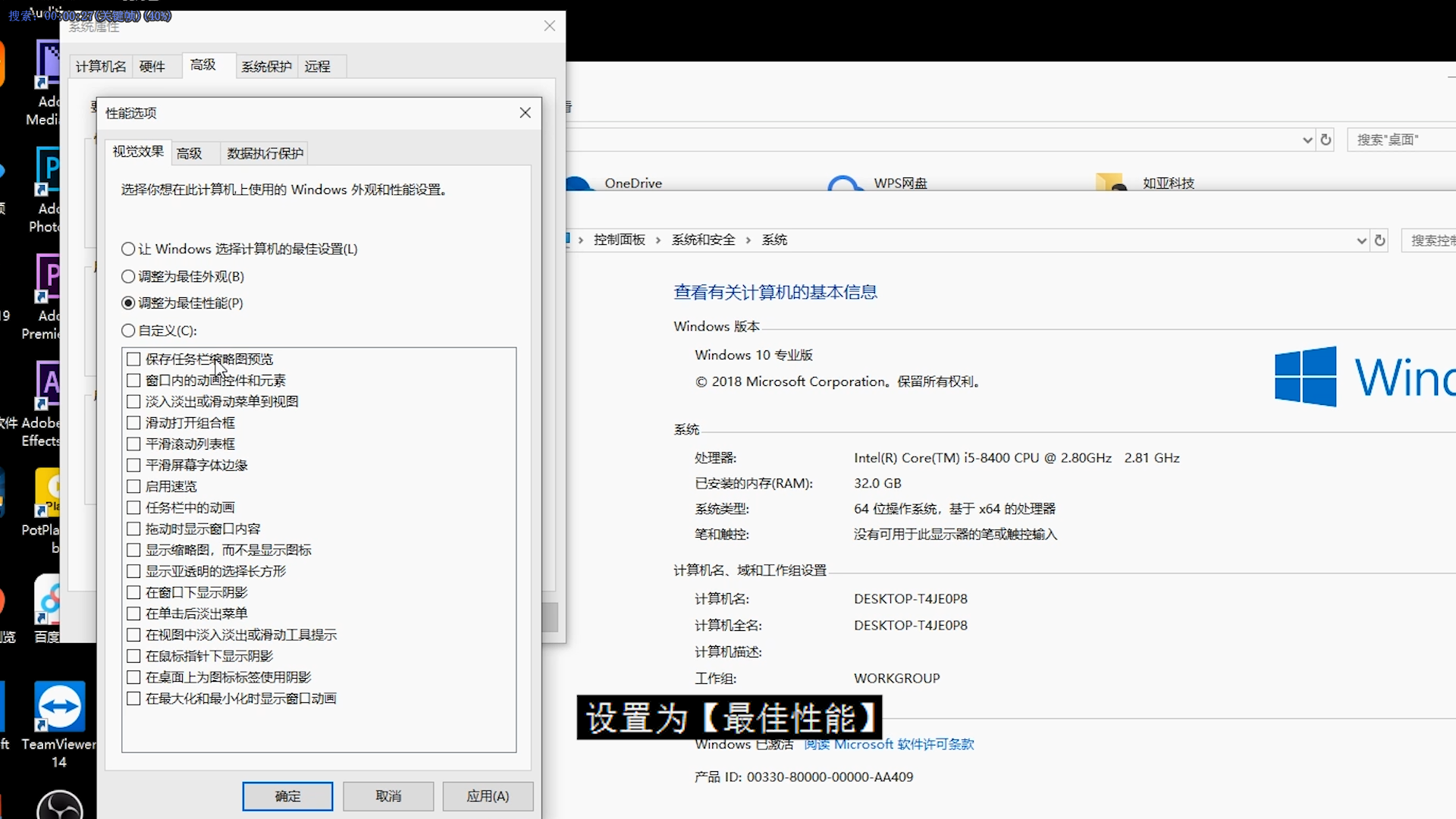The image size is (1456, 819).
Task: Check 拖动时显示窗口内容 option
Action: pos(133,529)
